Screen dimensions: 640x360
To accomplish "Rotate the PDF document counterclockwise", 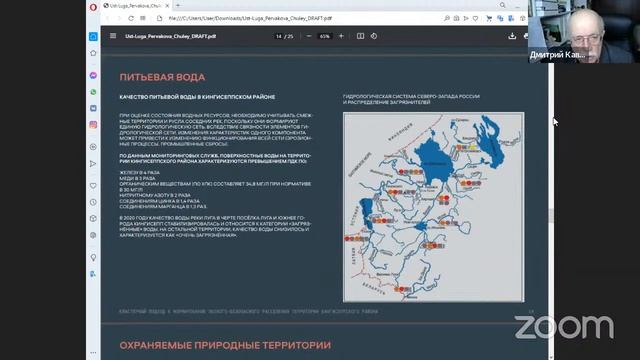I will click(x=374, y=36).
